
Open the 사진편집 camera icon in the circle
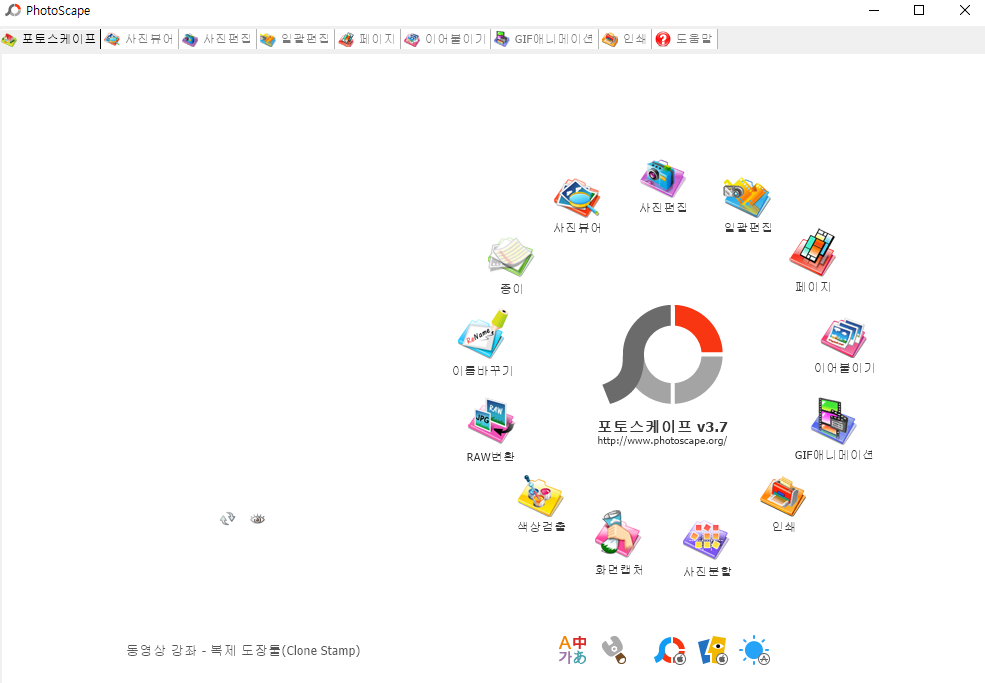[663, 178]
